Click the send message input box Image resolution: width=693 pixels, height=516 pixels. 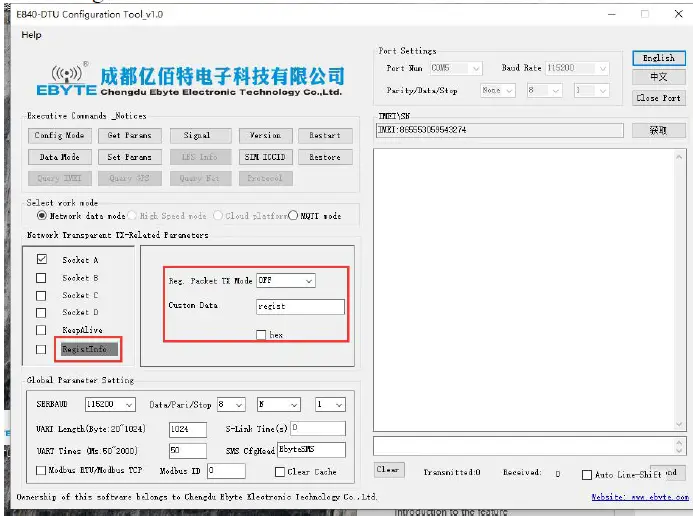[526, 447]
